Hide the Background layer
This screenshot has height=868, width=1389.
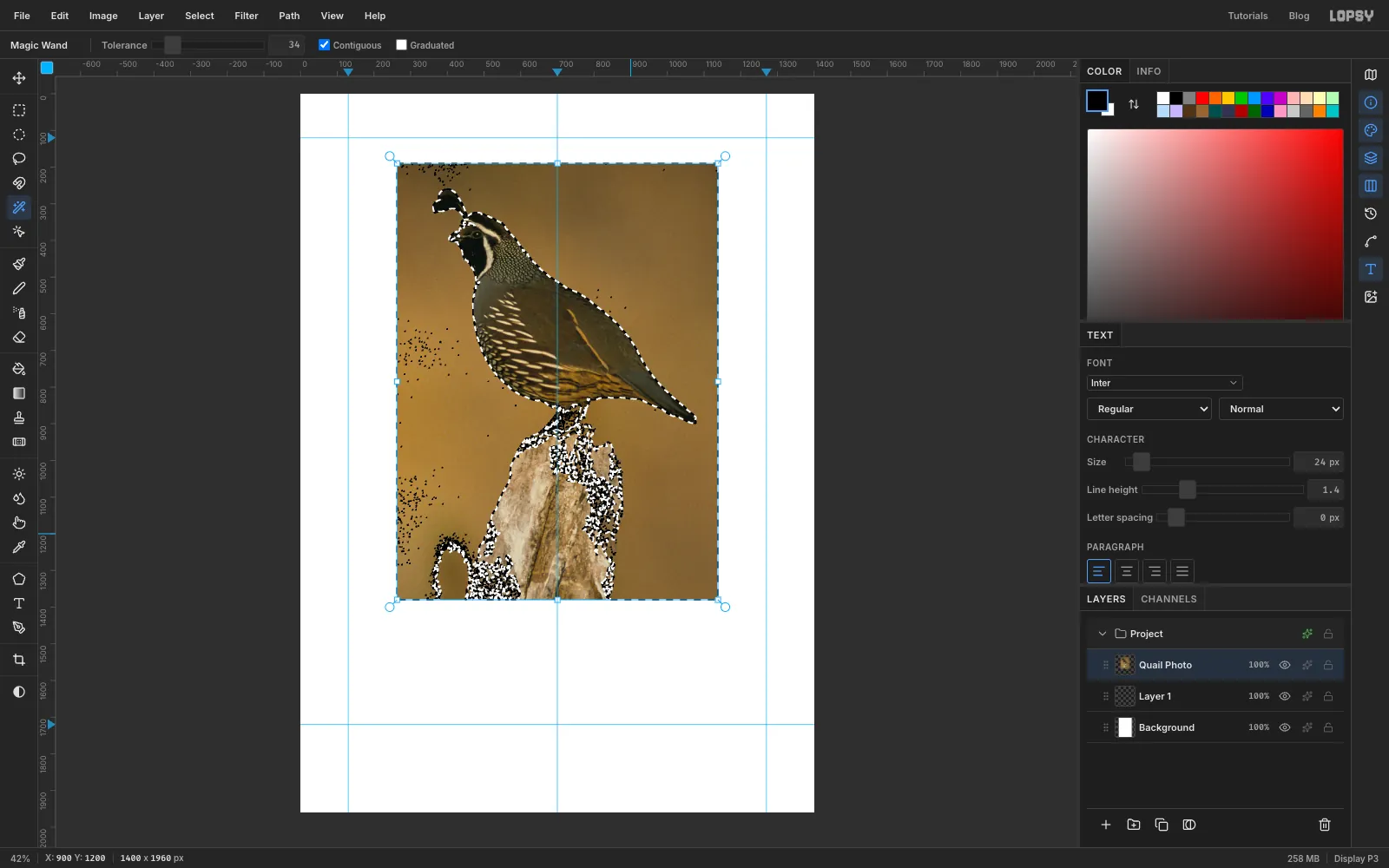point(1285,727)
